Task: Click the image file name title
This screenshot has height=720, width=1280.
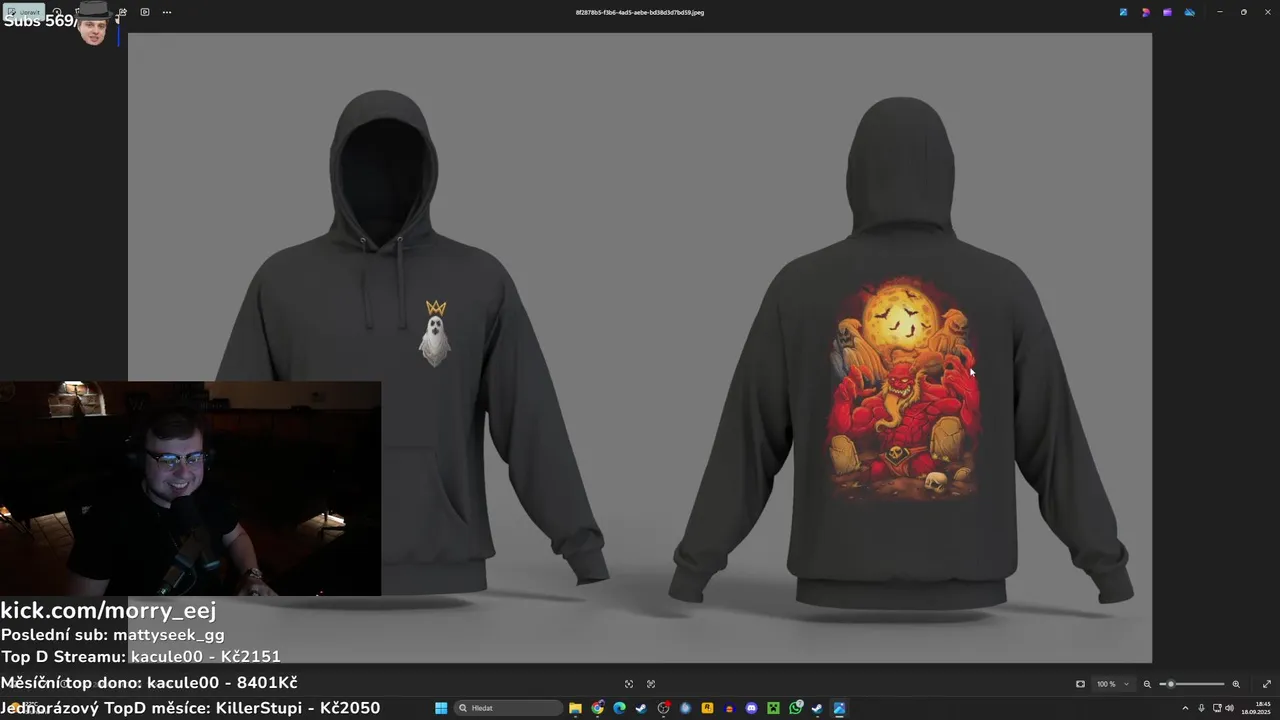Action: pos(640,12)
